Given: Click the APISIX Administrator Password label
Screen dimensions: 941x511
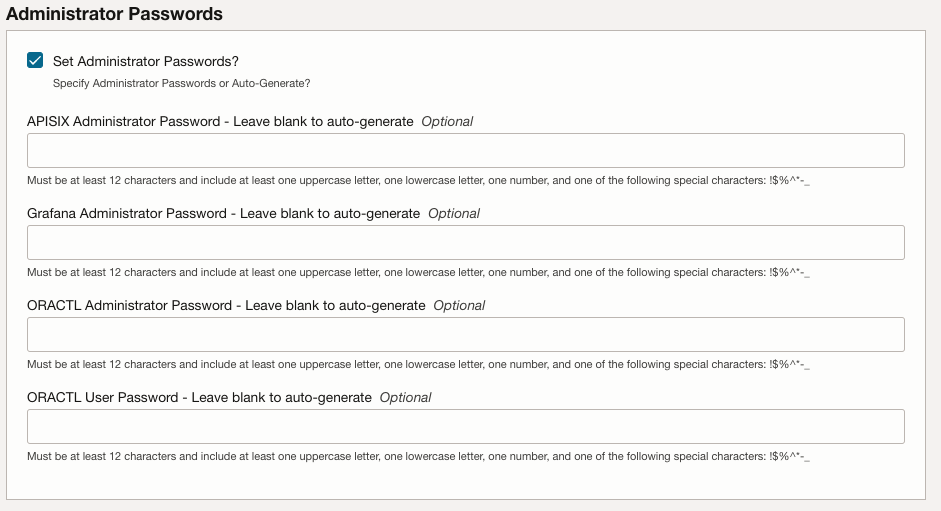Looking at the screenshot, I should click(220, 122).
